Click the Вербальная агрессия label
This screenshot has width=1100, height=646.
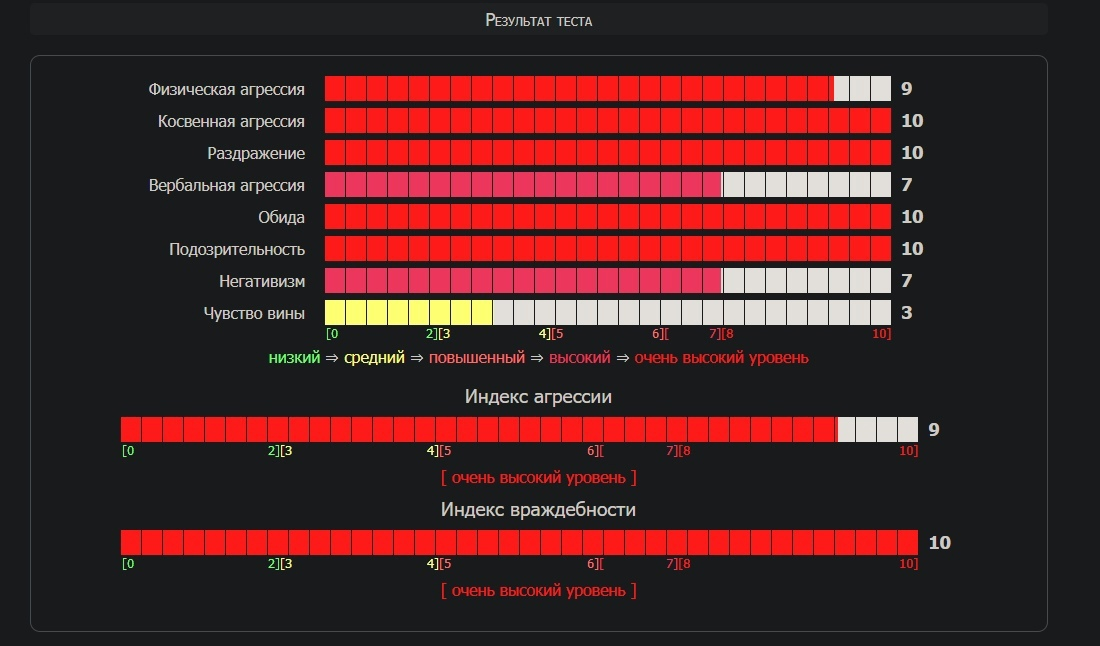click(x=227, y=185)
